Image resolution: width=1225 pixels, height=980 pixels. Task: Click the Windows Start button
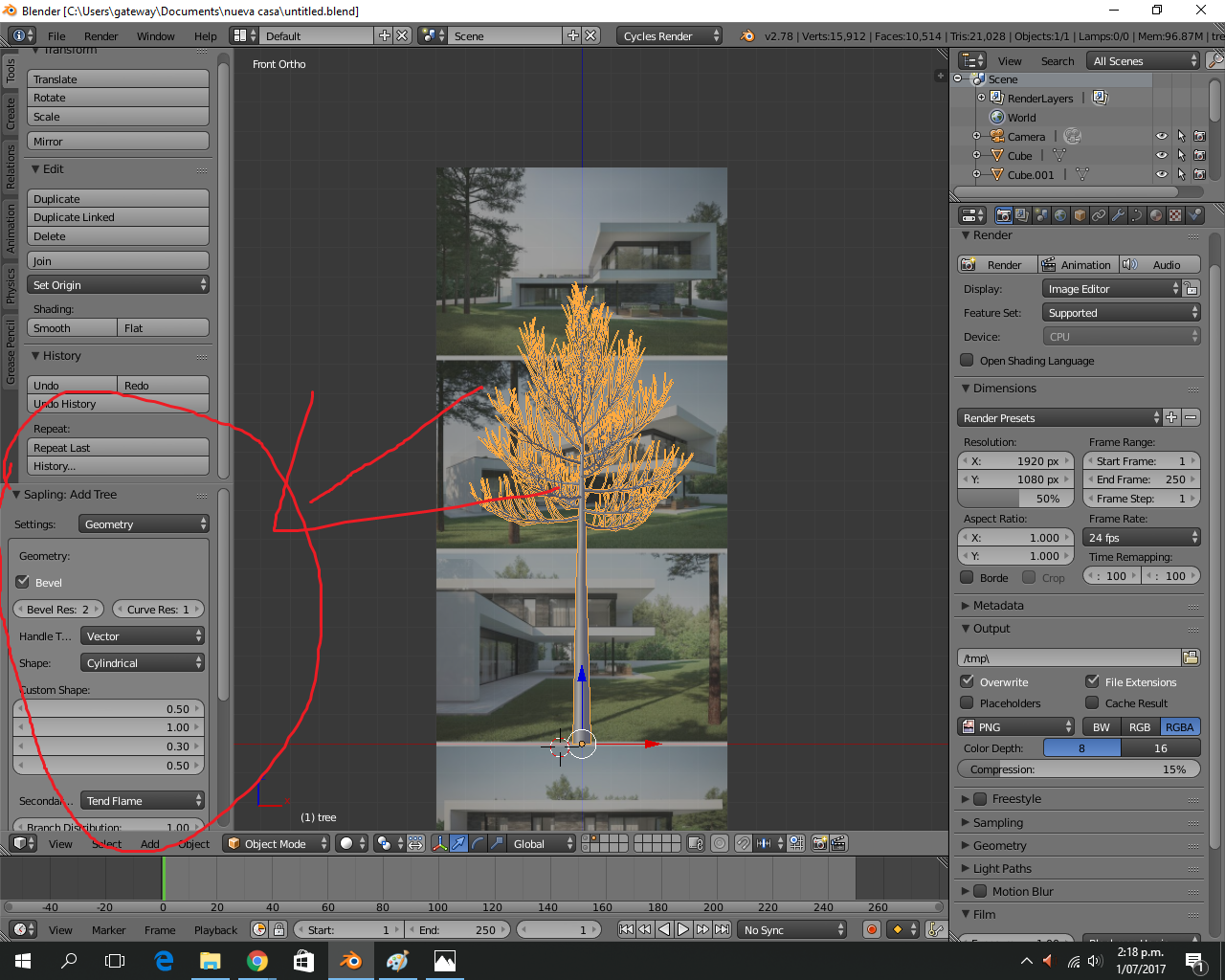(x=23, y=961)
